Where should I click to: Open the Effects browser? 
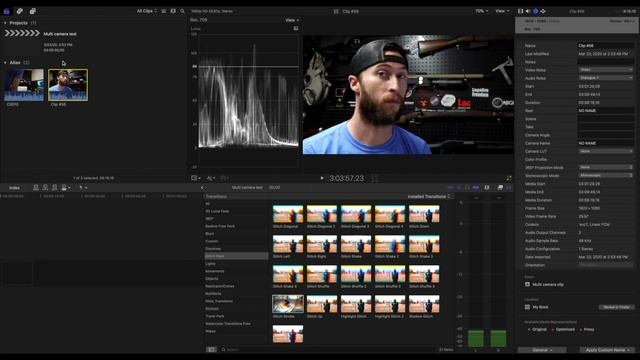[500, 187]
